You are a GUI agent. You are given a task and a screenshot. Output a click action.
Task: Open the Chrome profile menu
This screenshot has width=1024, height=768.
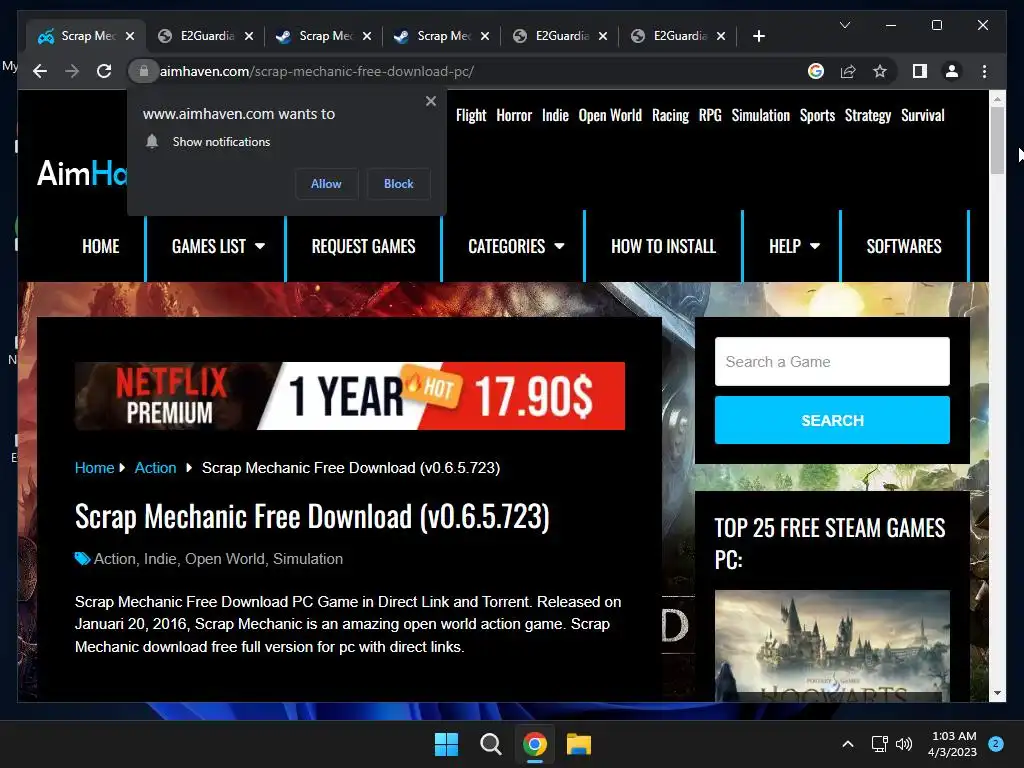tap(952, 71)
